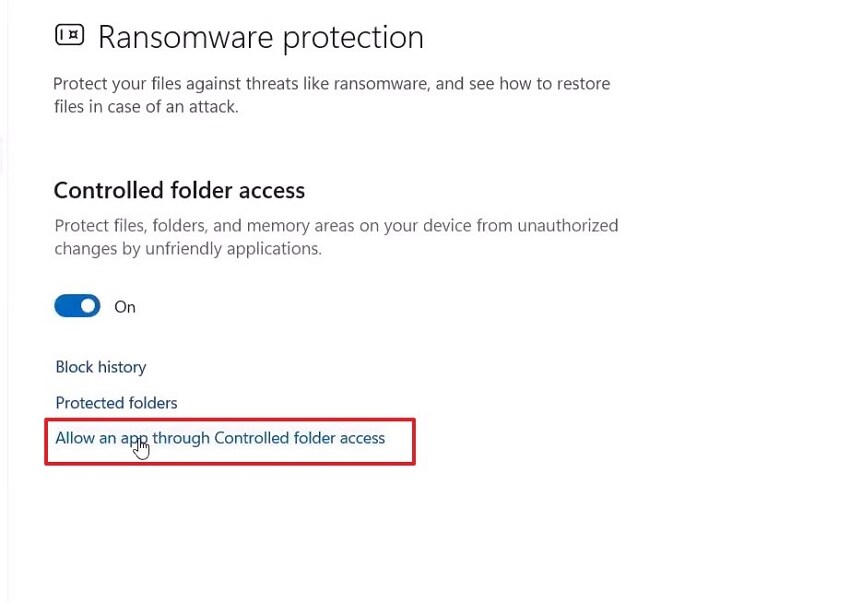Allow an app through Controlled folder access
The height and width of the screenshot is (603, 850).
(222, 437)
